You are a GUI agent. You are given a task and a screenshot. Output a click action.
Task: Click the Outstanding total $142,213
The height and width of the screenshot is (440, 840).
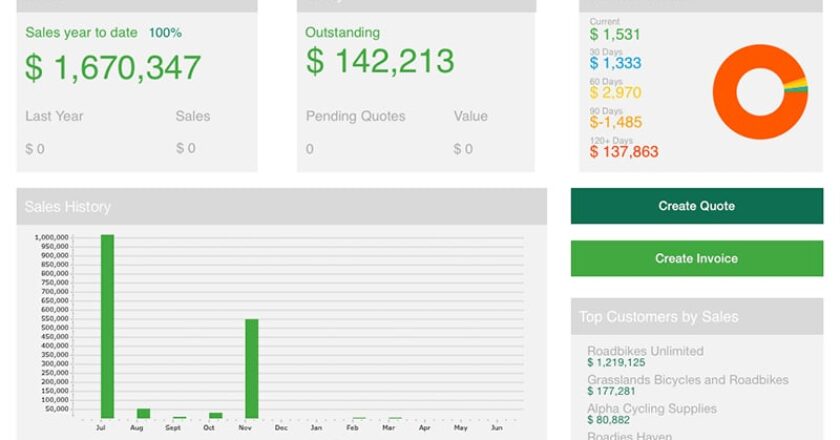[379, 62]
